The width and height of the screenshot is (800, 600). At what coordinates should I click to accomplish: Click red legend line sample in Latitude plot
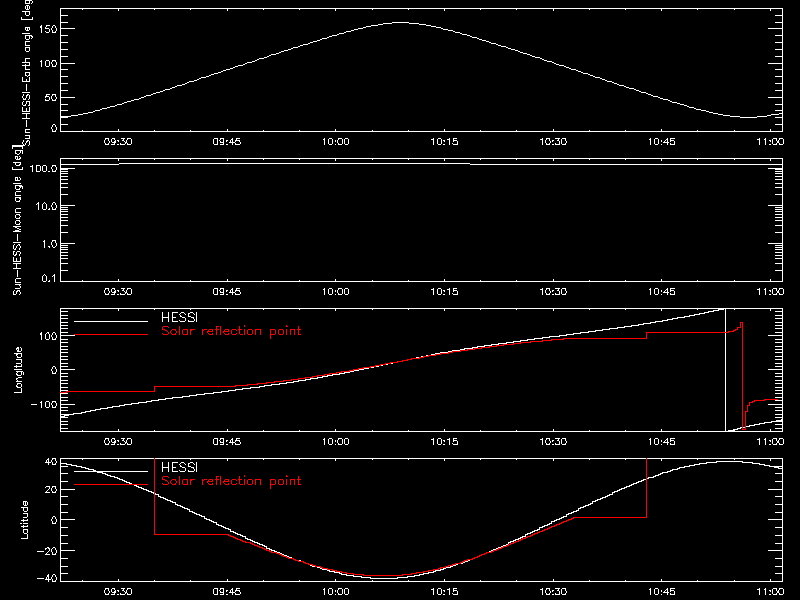(x=111, y=484)
